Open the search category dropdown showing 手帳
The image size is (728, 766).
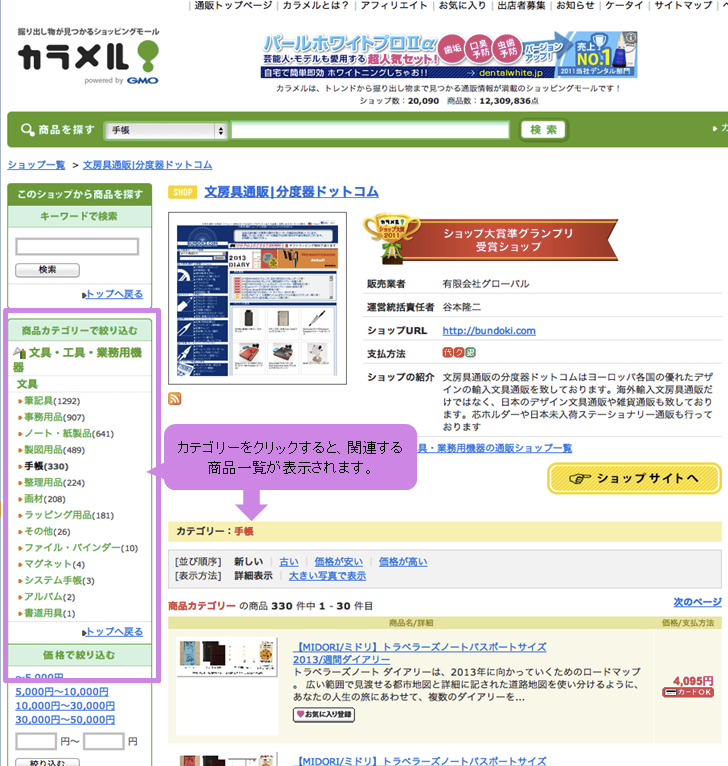[x=166, y=130]
